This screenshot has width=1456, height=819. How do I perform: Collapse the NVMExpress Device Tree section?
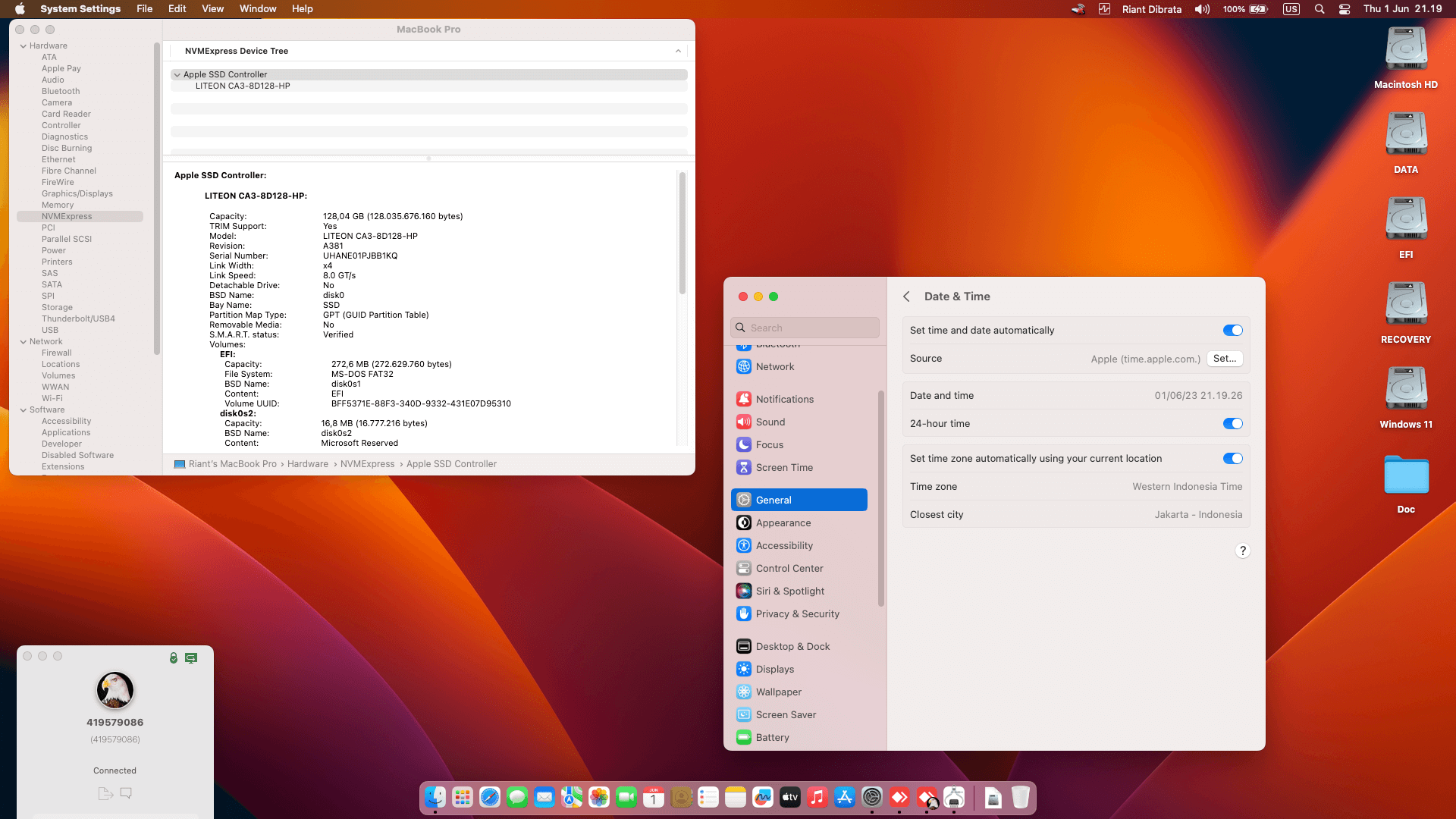click(x=678, y=51)
